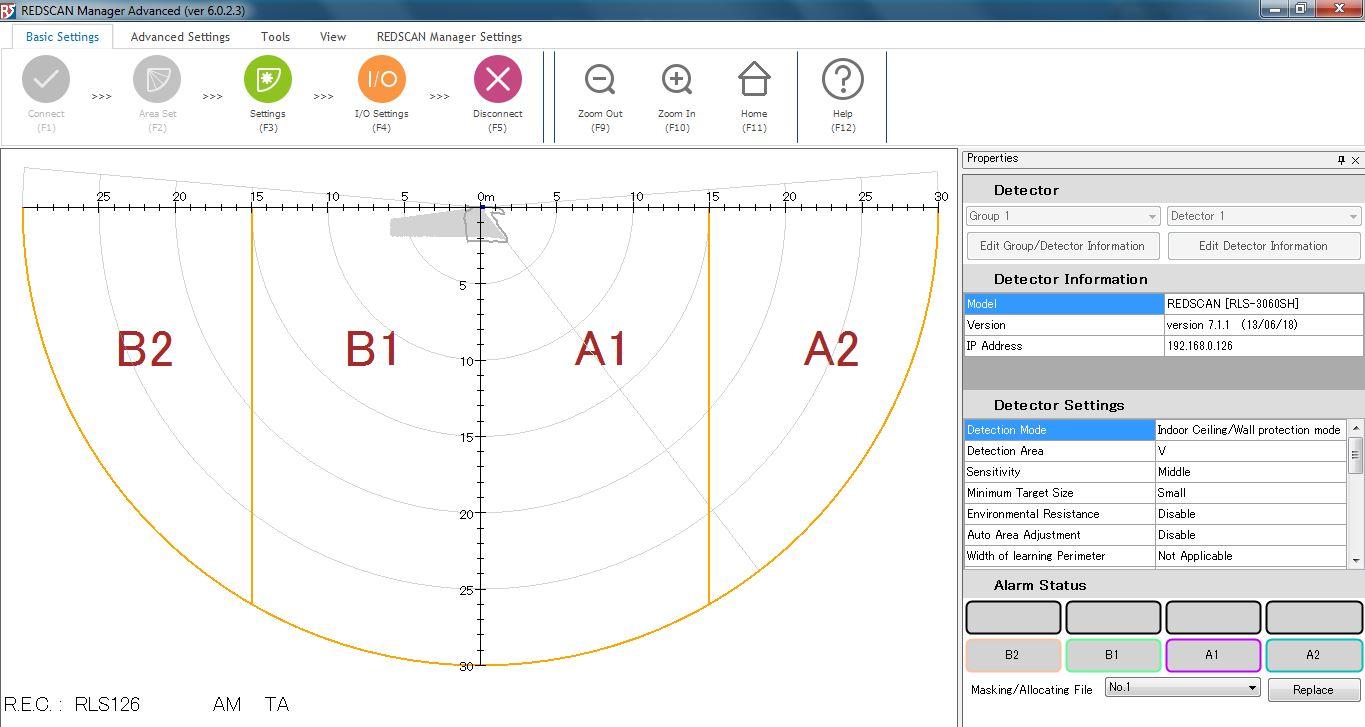Toggle the A1 alarm status indicator
The height and width of the screenshot is (727, 1365).
[x=1212, y=655]
